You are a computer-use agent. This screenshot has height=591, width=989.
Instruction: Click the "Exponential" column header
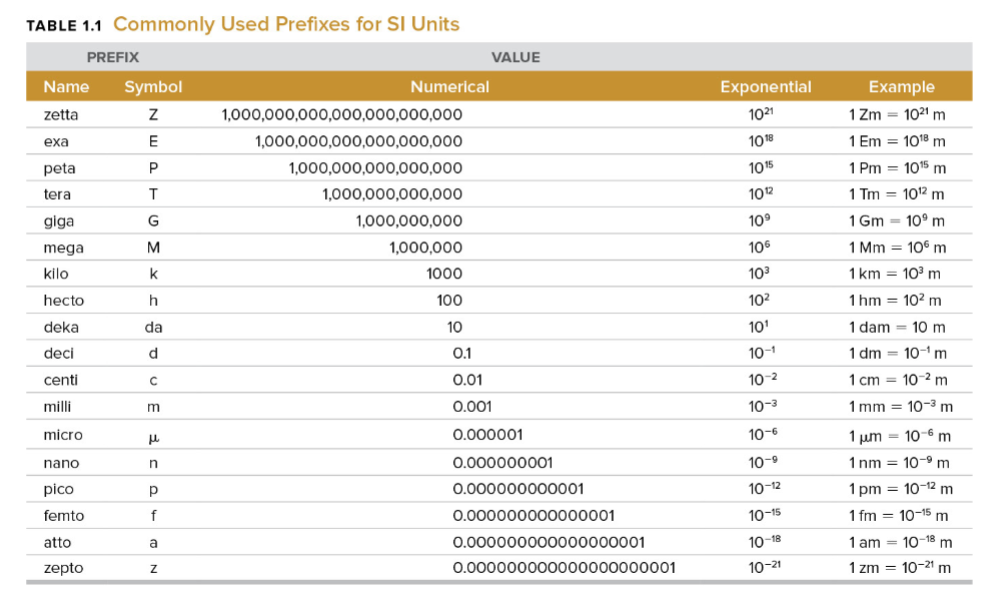(x=765, y=87)
